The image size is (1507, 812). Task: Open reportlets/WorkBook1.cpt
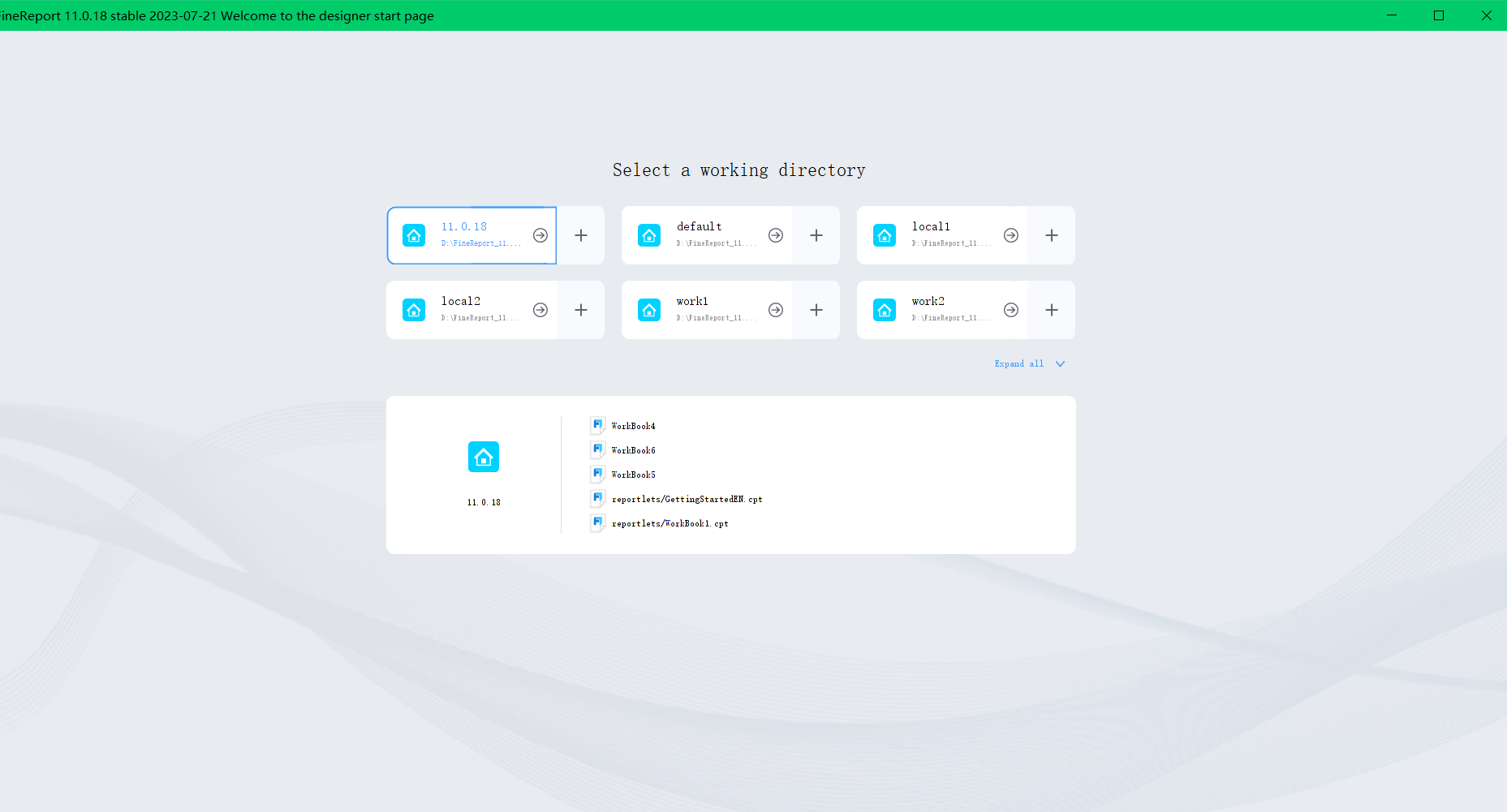[x=670, y=523]
